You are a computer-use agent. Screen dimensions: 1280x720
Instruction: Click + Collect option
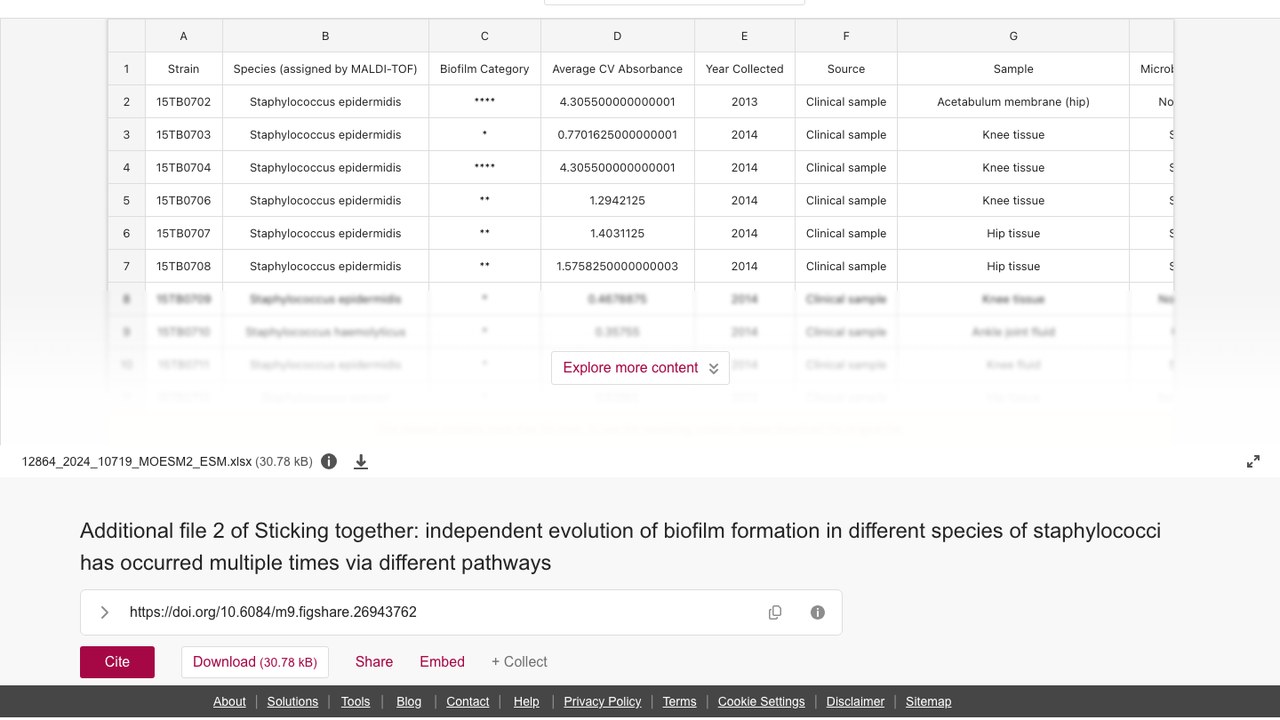pos(519,662)
